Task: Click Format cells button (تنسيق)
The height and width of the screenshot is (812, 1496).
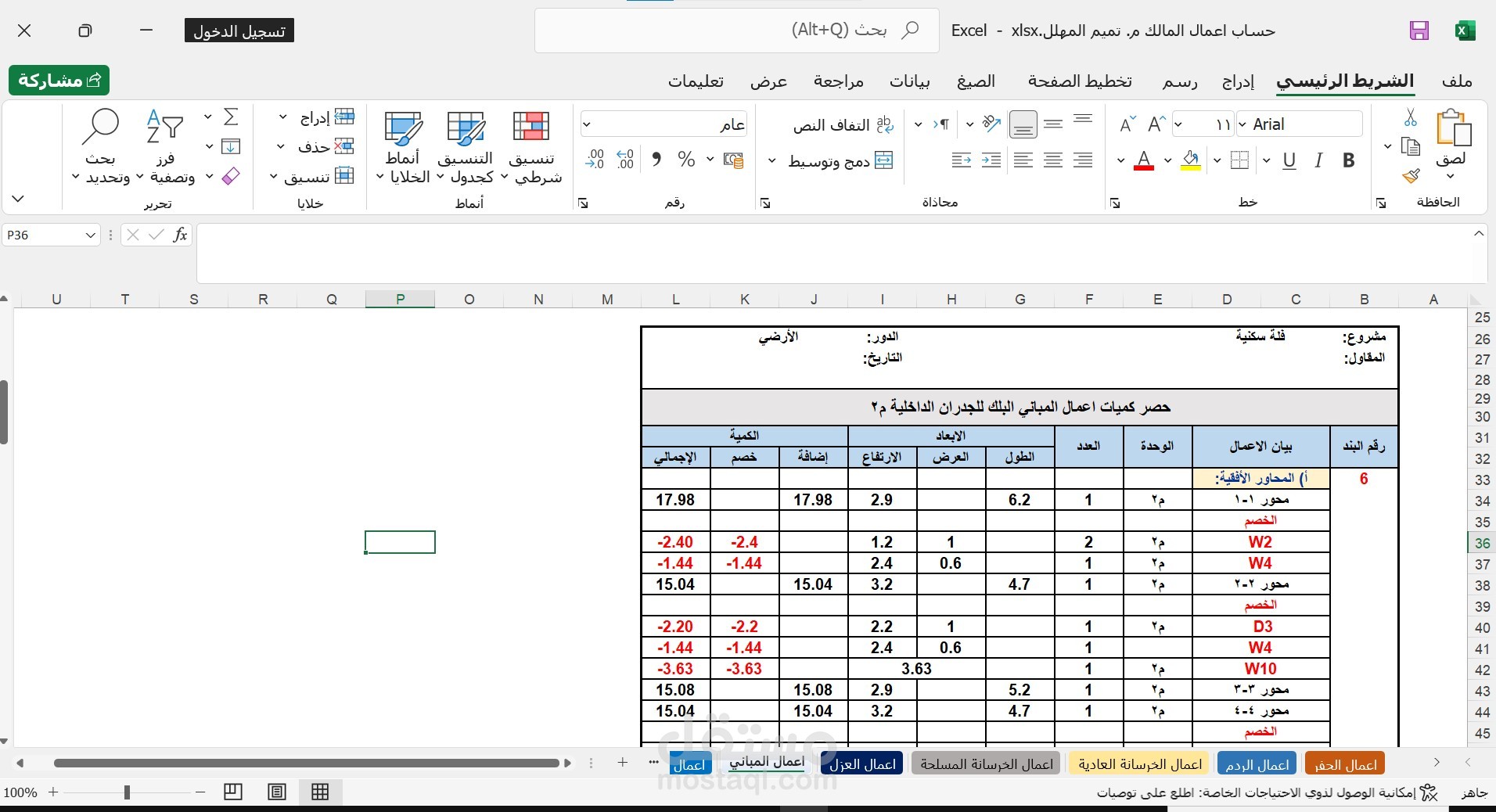Action: (312, 176)
